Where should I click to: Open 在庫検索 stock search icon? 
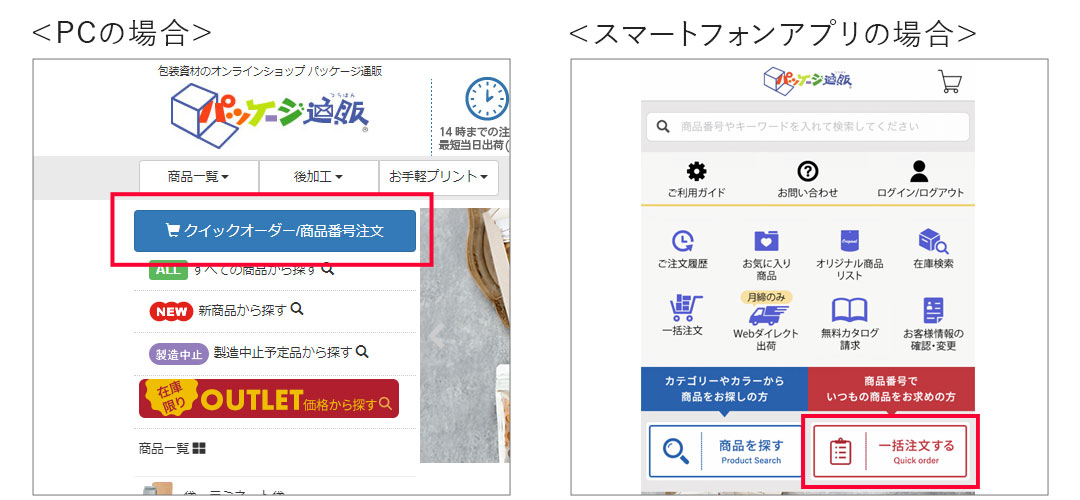click(x=933, y=240)
